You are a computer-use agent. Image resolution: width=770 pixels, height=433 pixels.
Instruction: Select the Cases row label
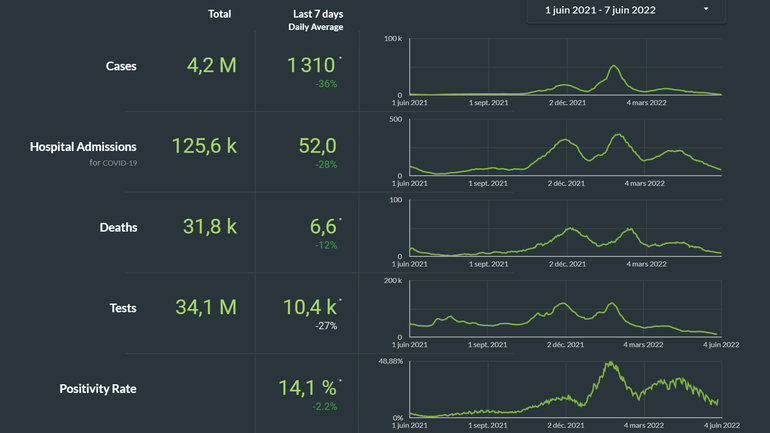coord(121,67)
